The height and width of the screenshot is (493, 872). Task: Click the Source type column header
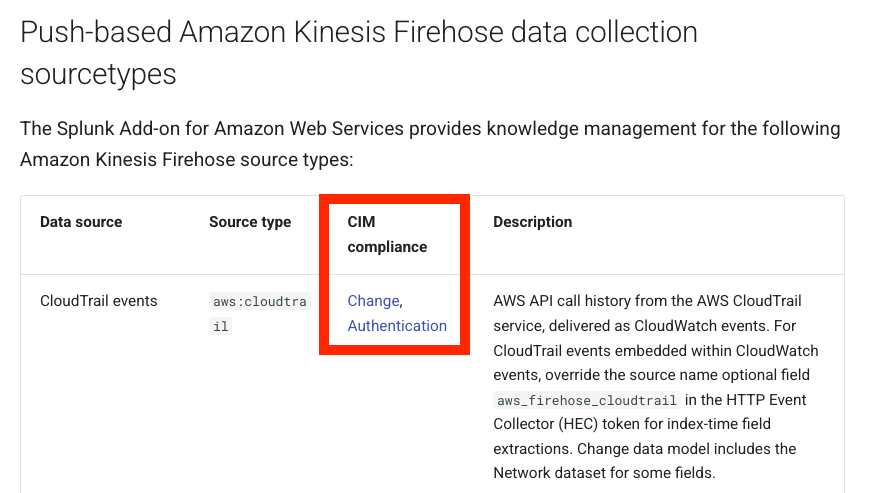(250, 222)
